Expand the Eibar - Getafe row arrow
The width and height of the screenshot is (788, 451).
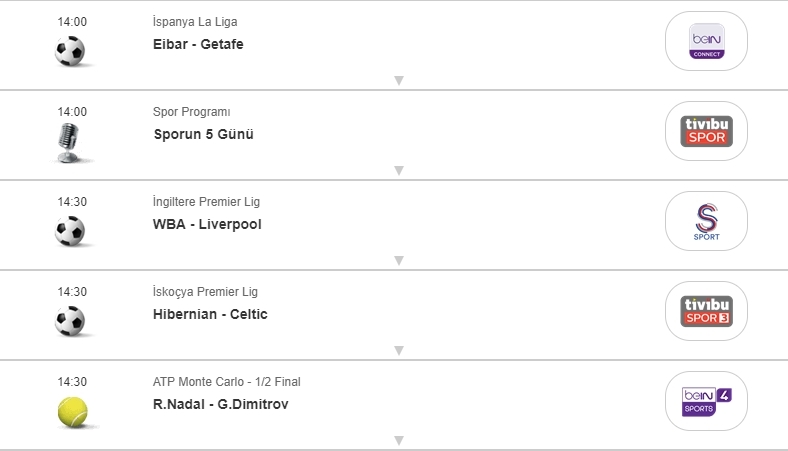[x=398, y=80]
